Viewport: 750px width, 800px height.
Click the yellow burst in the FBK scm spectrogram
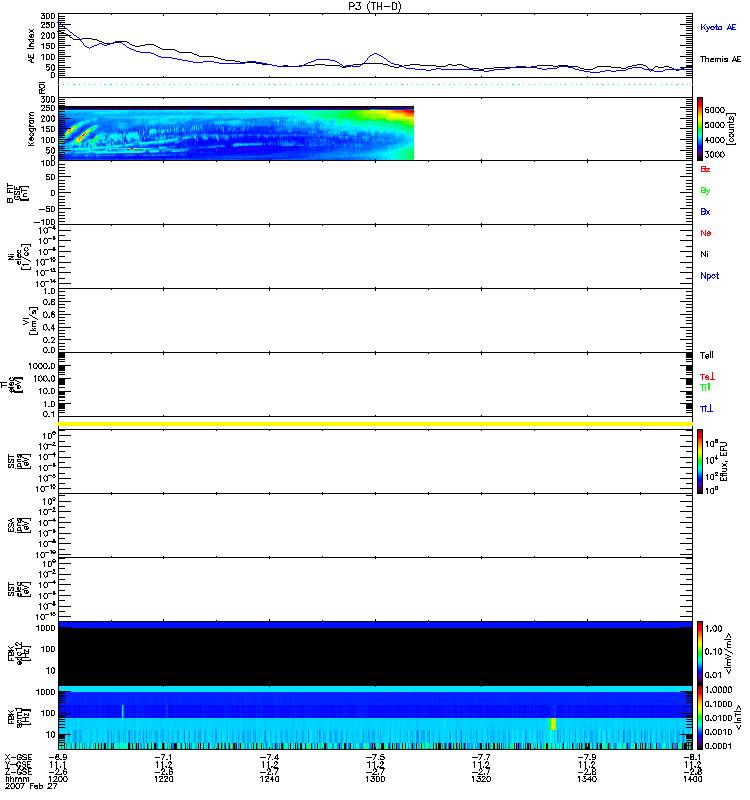553,724
